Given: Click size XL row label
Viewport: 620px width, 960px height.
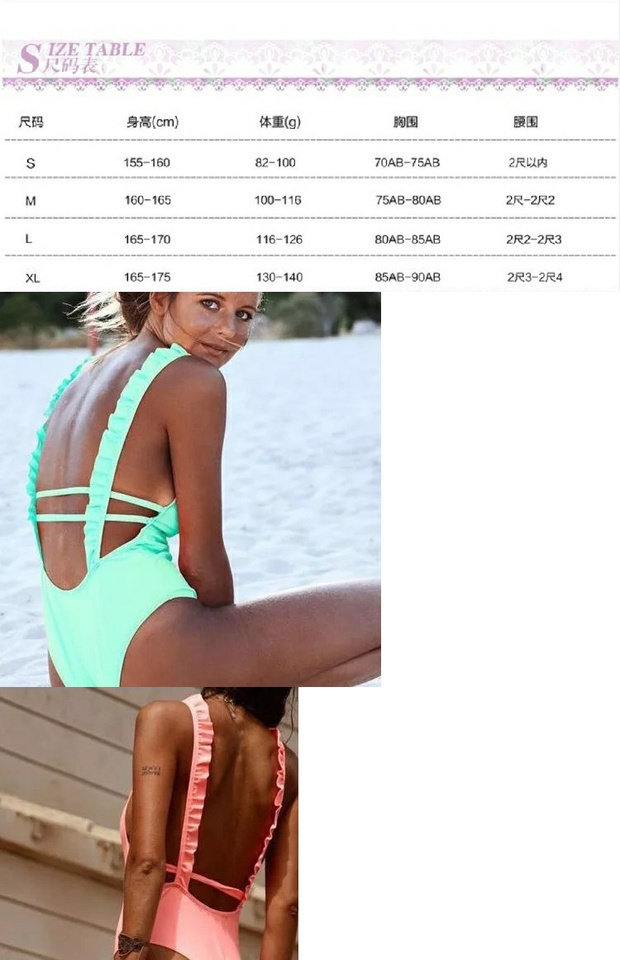Looking at the screenshot, I should [x=32, y=278].
